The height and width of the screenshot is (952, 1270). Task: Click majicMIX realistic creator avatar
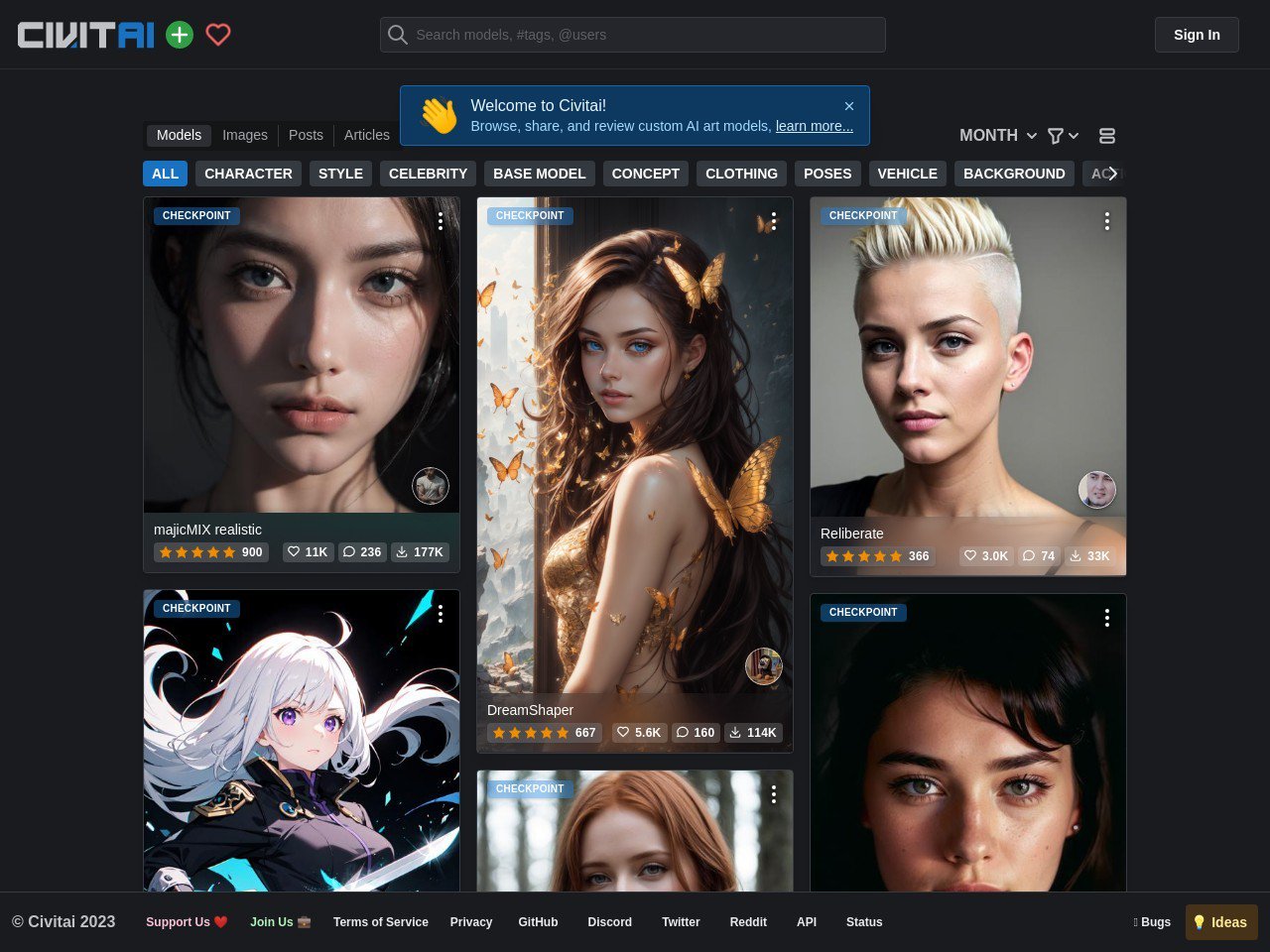pyautogui.click(x=431, y=486)
